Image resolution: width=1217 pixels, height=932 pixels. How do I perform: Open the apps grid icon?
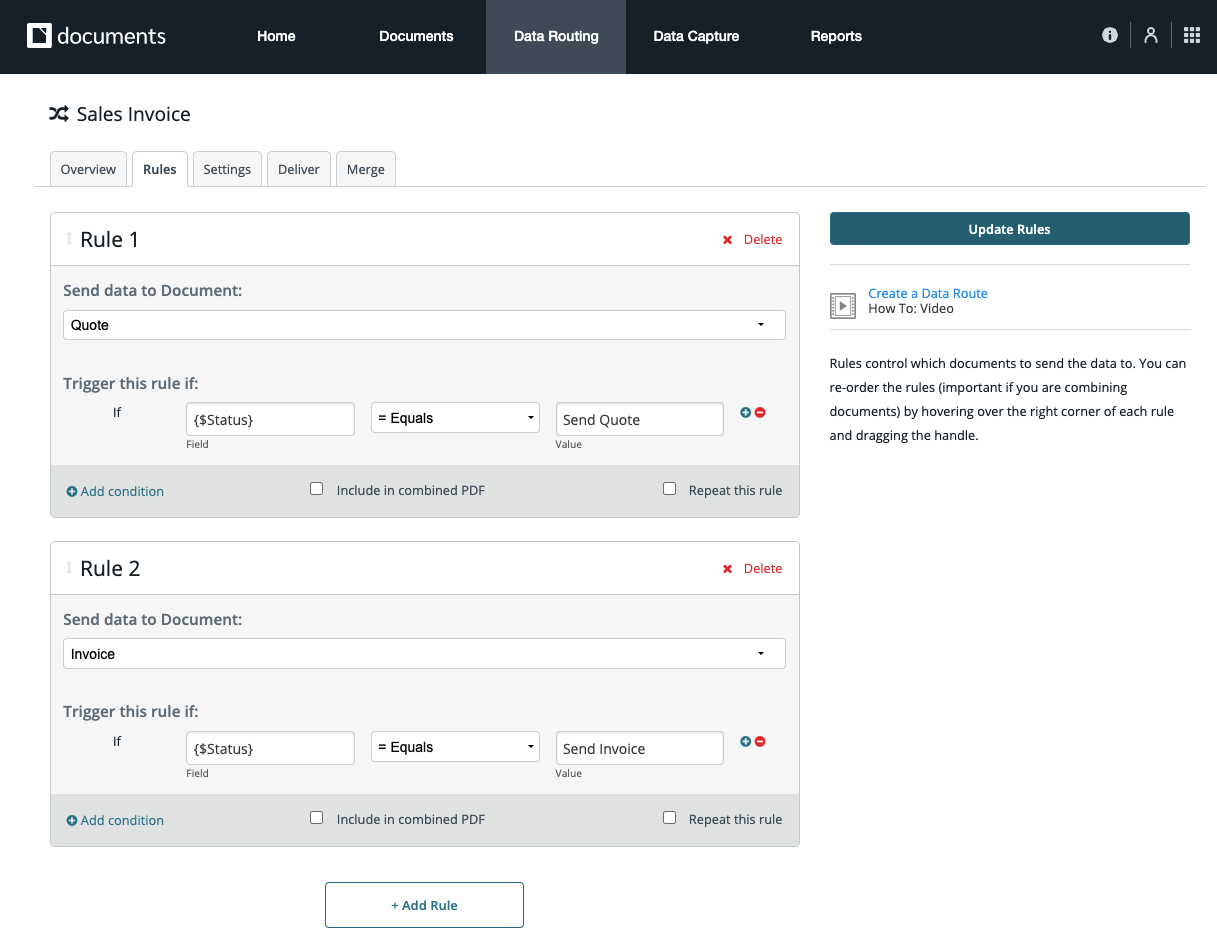point(1191,35)
